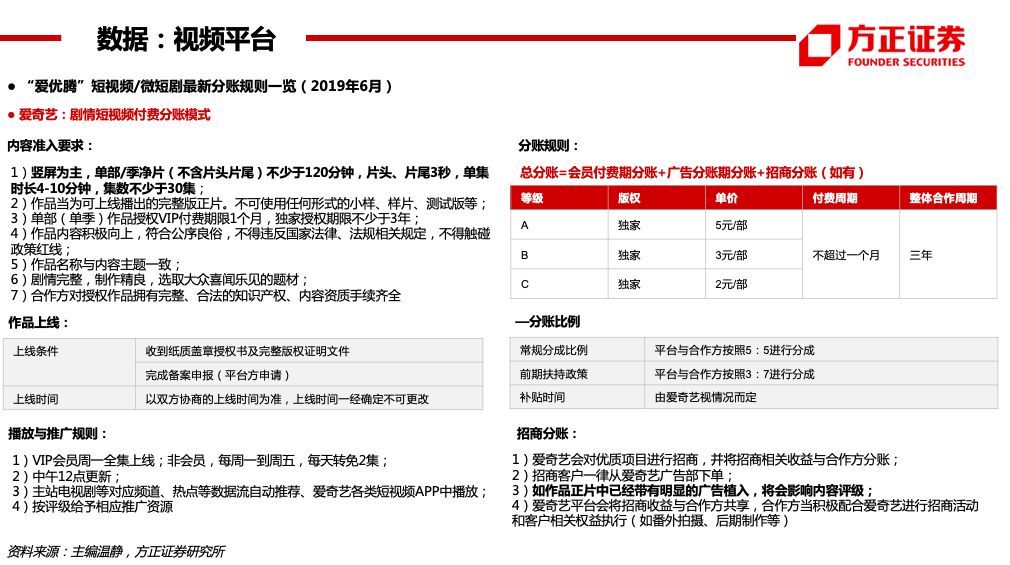Click the line 按评级给予相应推广资源
This screenshot has height=565, width=1010.
(92, 506)
